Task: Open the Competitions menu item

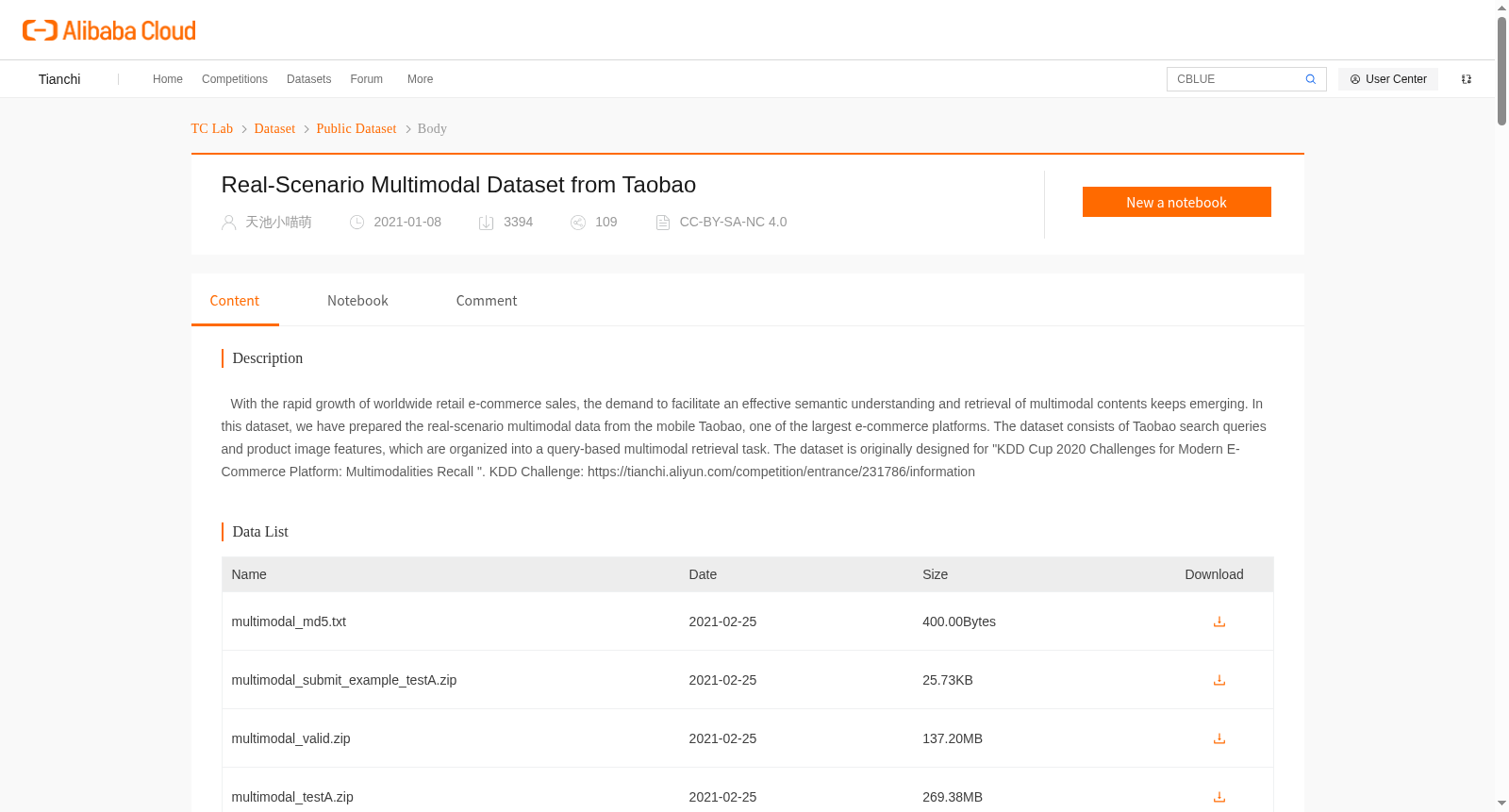Action: [235, 79]
